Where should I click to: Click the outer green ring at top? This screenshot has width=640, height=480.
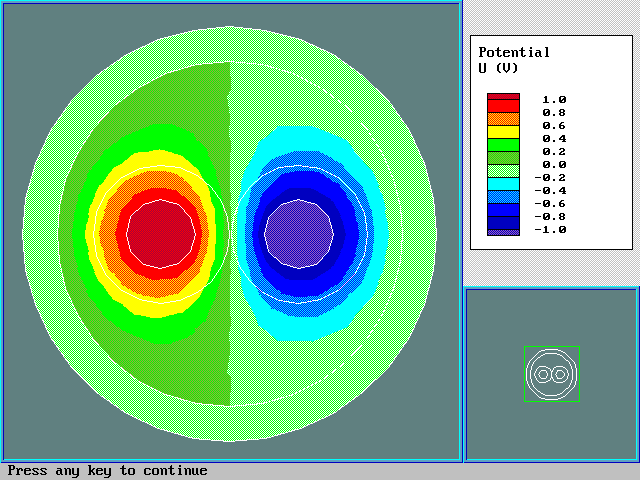(230, 47)
